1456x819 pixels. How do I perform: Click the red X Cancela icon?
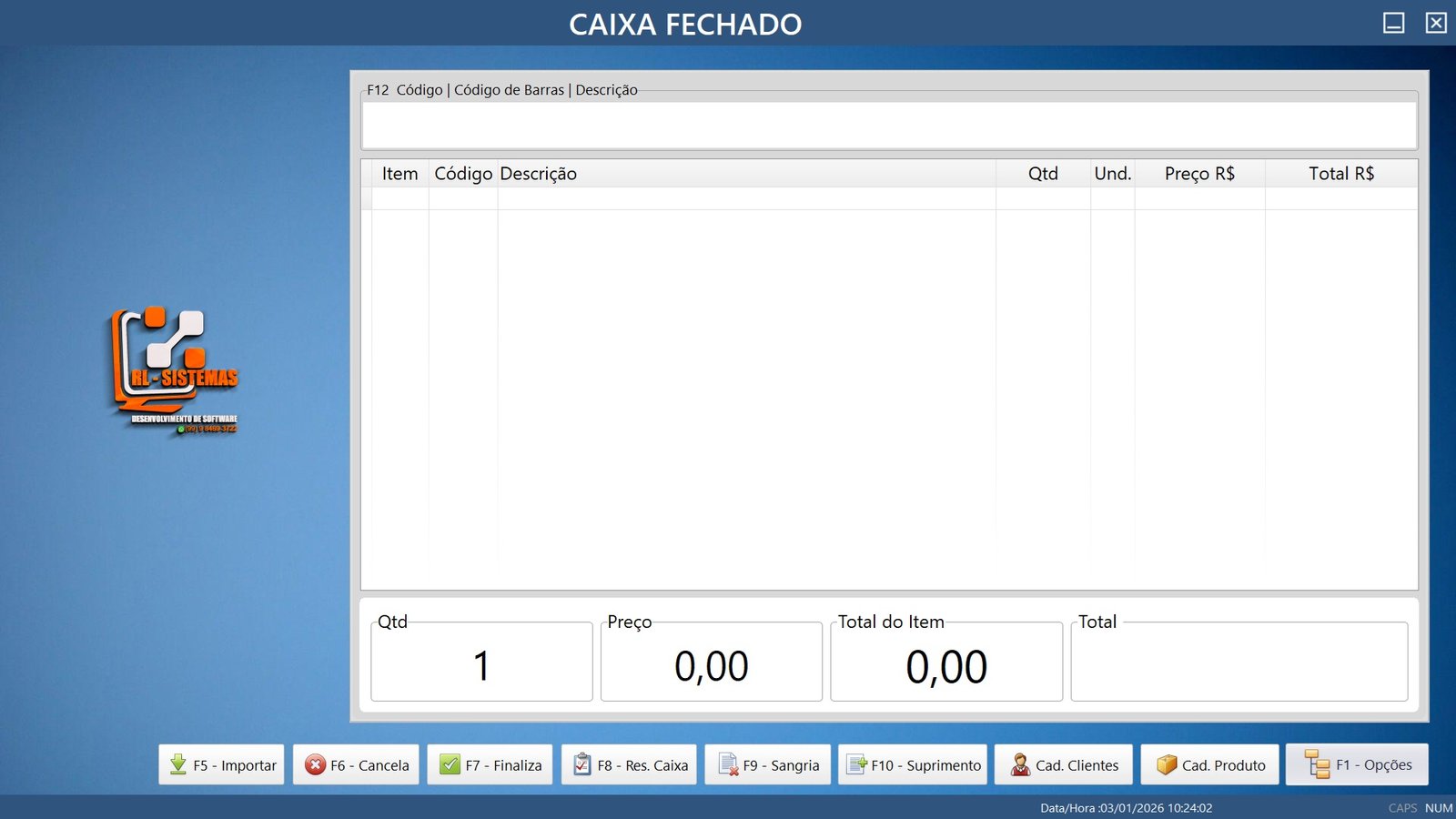(x=315, y=764)
